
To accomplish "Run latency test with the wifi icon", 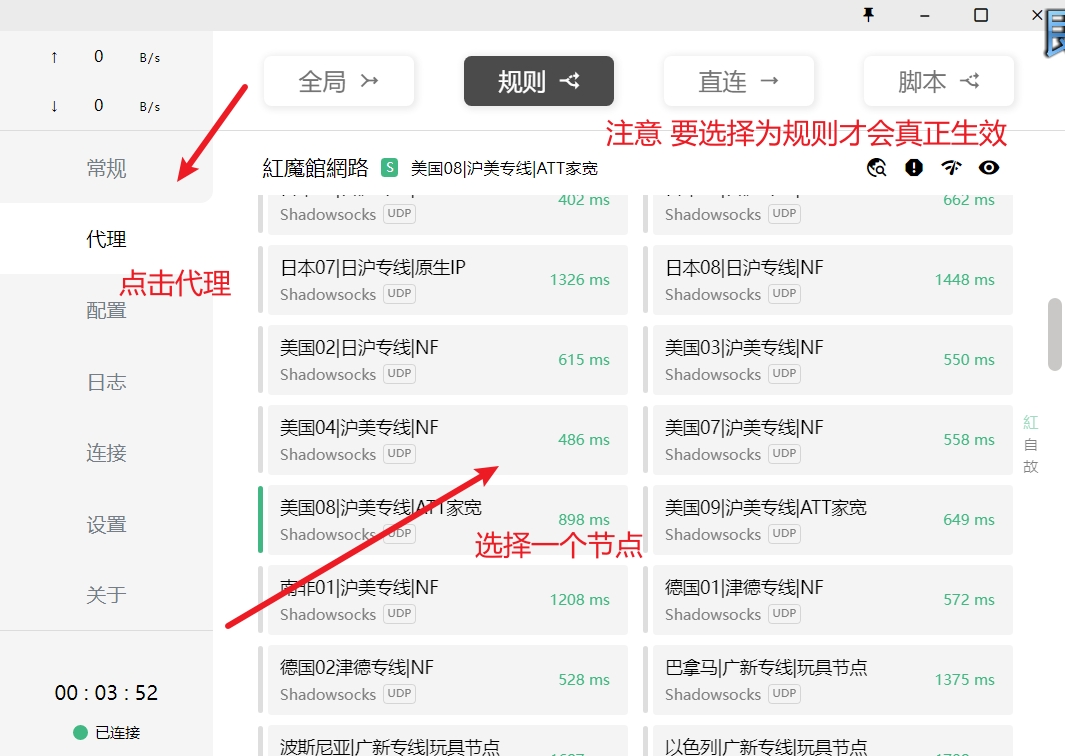I will pos(951,168).
